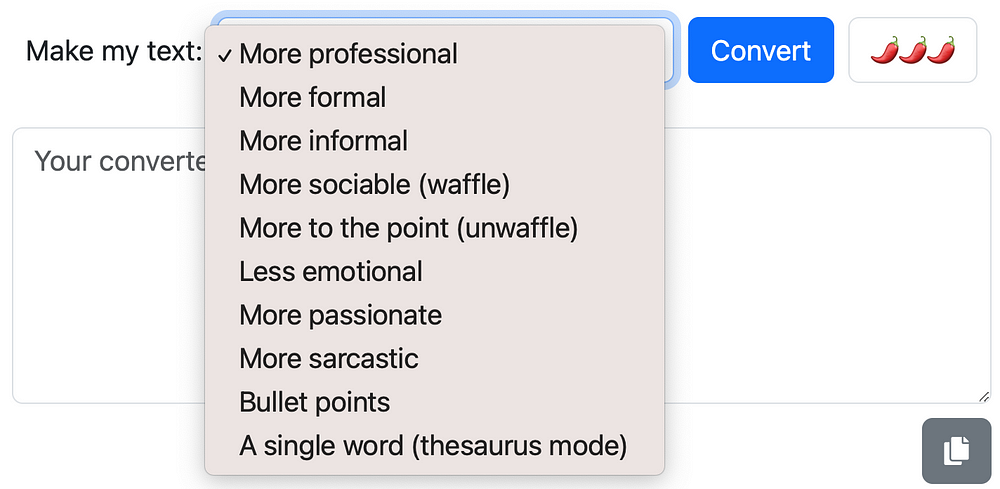This screenshot has height=489, width=1000.
Task: Pick the More informal option
Action: (x=323, y=141)
